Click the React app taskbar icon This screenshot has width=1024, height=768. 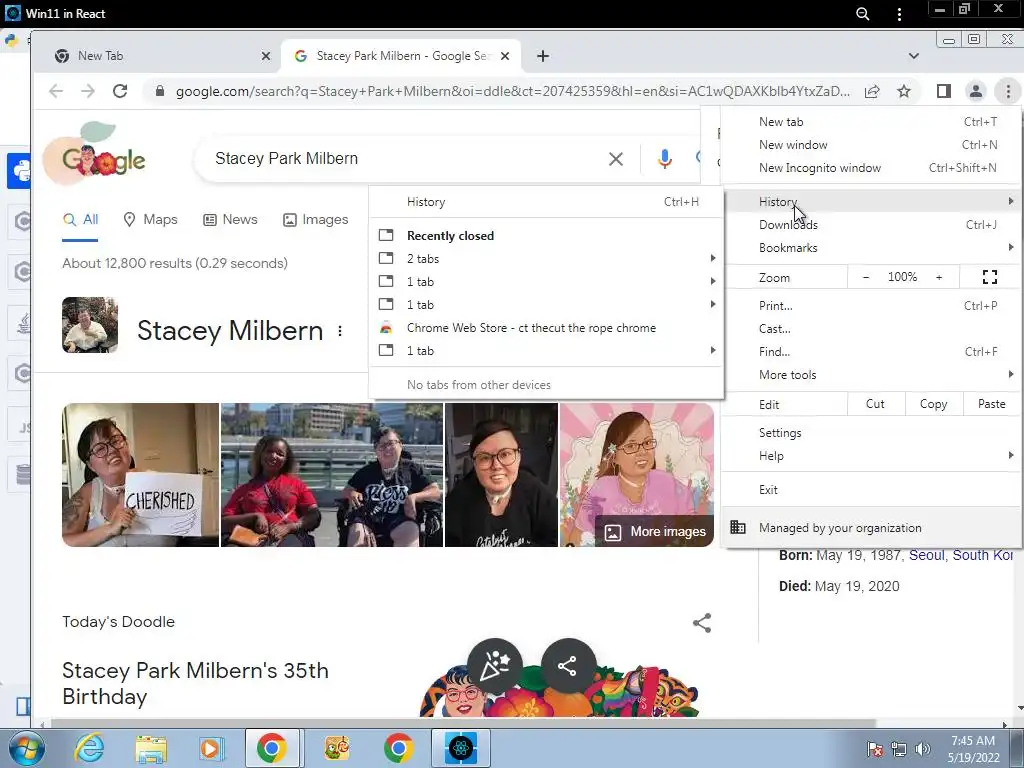tap(460, 748)
